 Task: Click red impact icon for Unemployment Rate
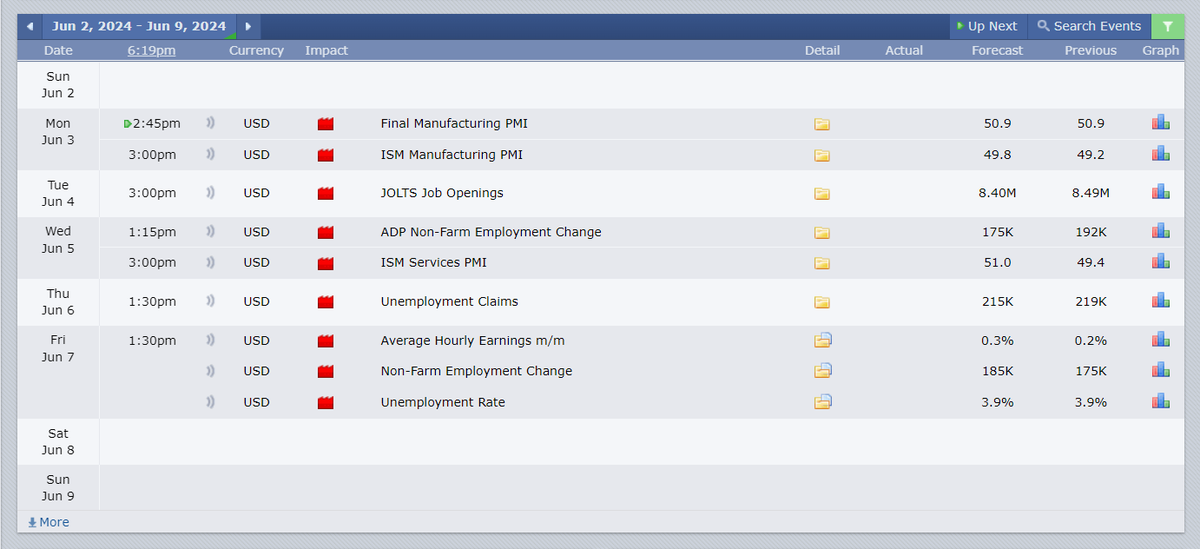(x=325, y=402)
